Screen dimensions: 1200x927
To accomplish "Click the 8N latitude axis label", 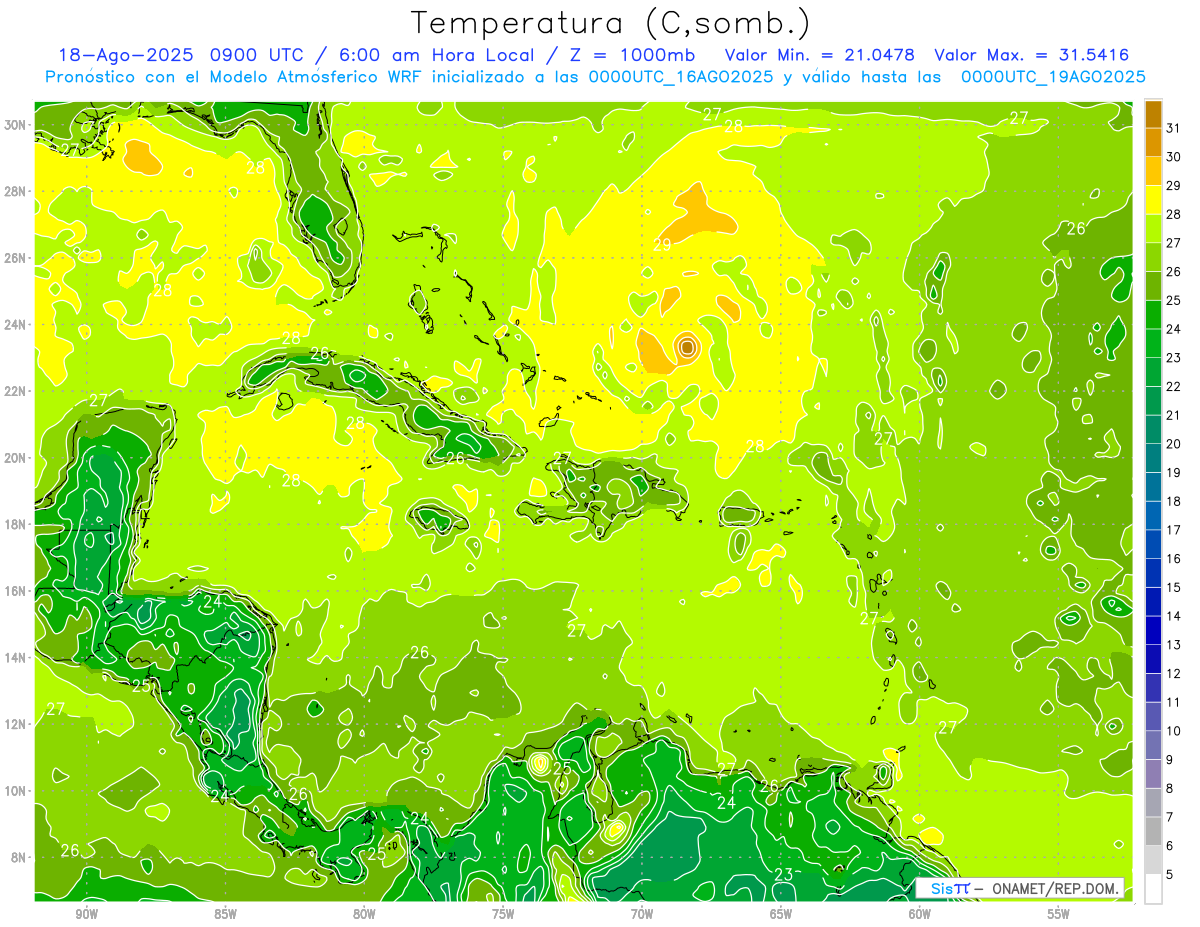I will [20, 857].
